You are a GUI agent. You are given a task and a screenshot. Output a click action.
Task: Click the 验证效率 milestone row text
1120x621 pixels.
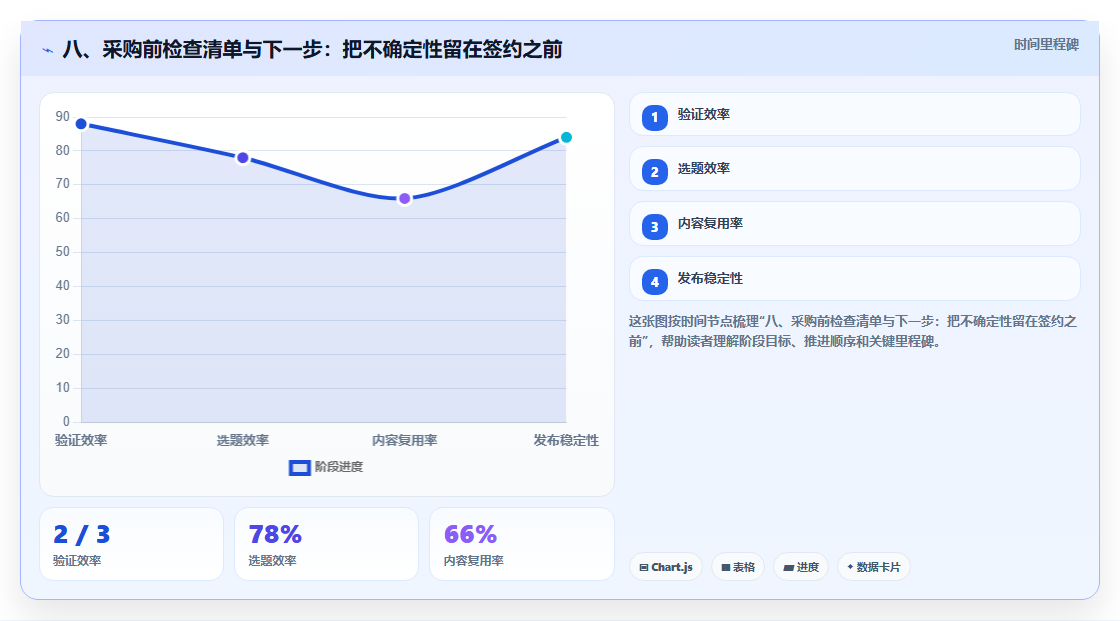click(704, 114)
